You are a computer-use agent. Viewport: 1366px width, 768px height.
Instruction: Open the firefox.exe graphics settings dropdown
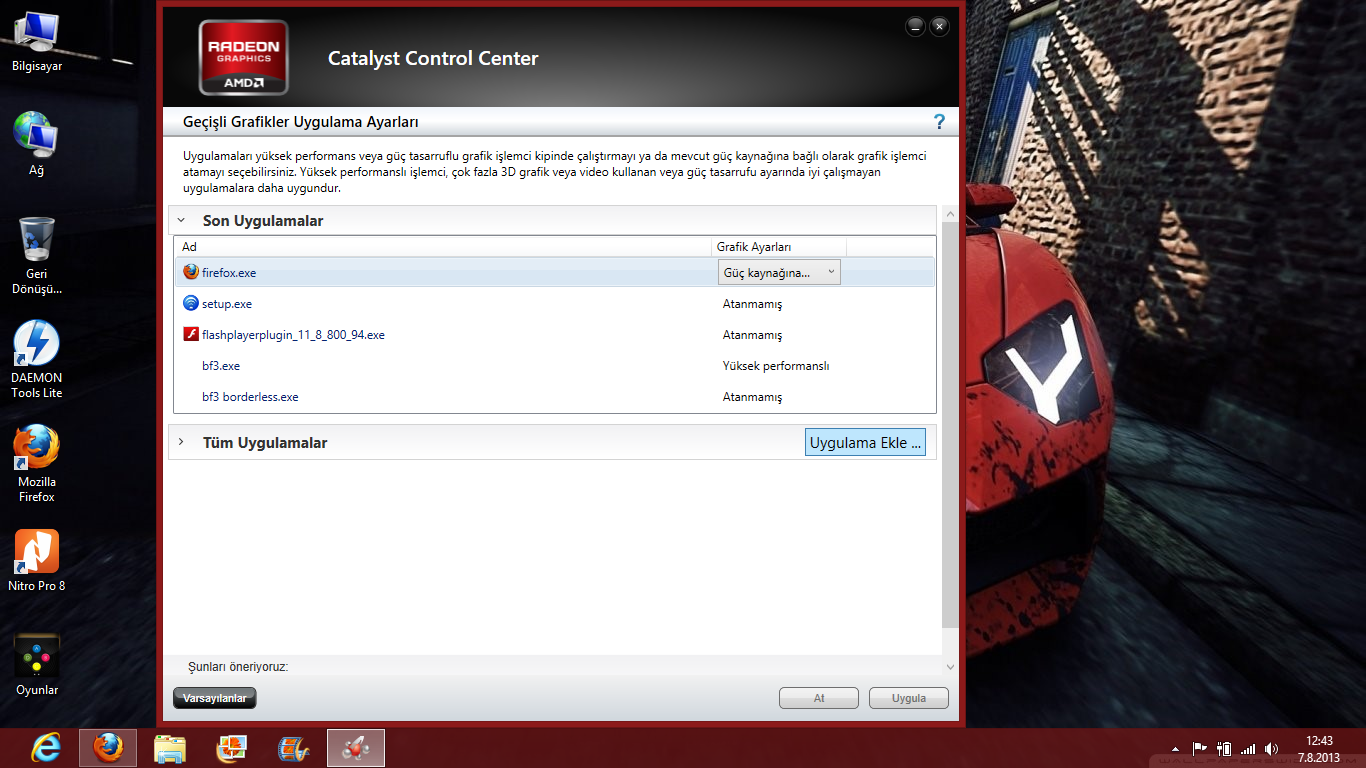click(779, 272)
